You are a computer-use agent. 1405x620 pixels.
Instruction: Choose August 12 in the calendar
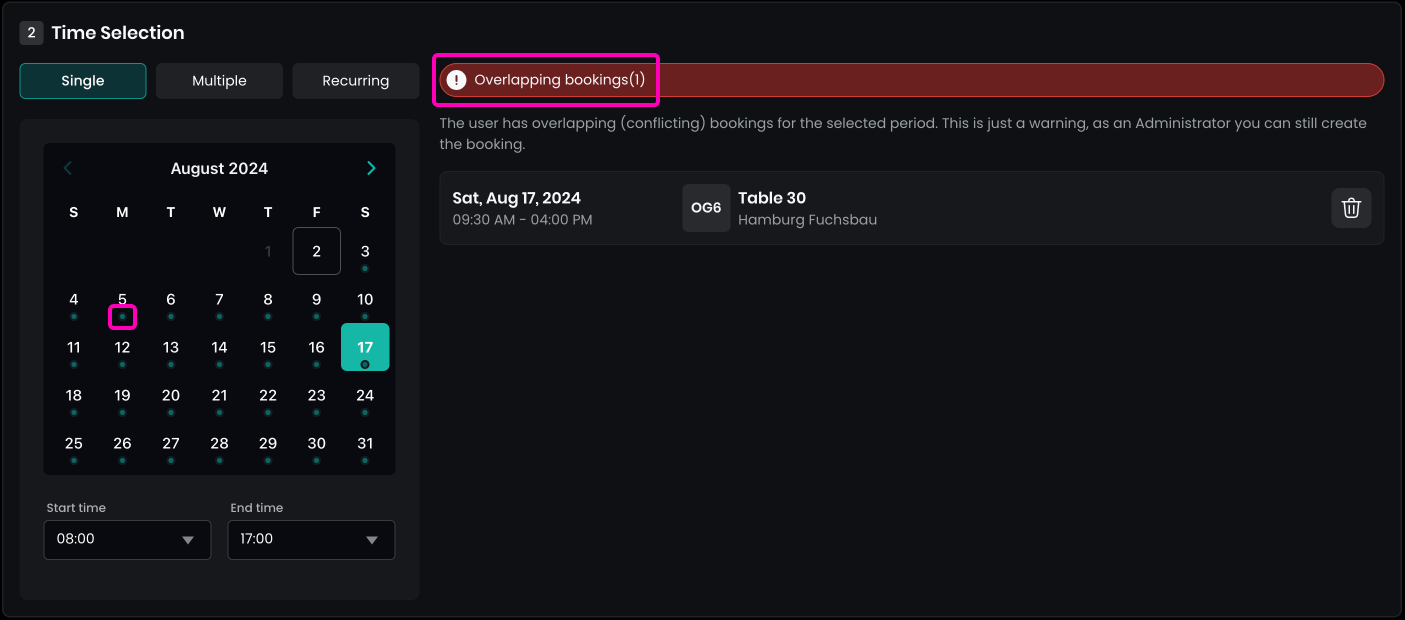(122, 347)
